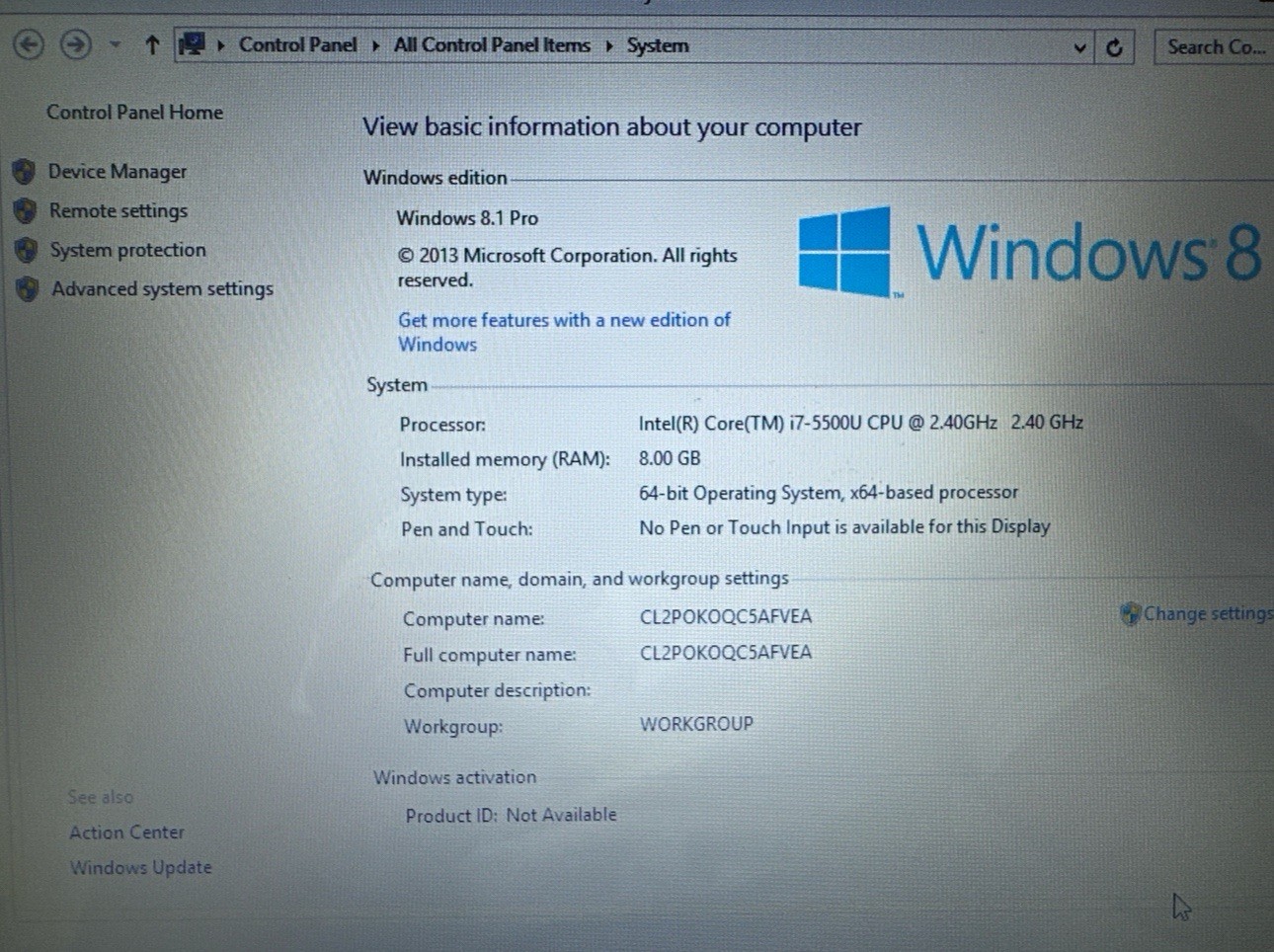Image resolution: width=1274 pixels, height=952 pixels.
Task: Click the Windows 8 logo image
Action: [1028, 252]
